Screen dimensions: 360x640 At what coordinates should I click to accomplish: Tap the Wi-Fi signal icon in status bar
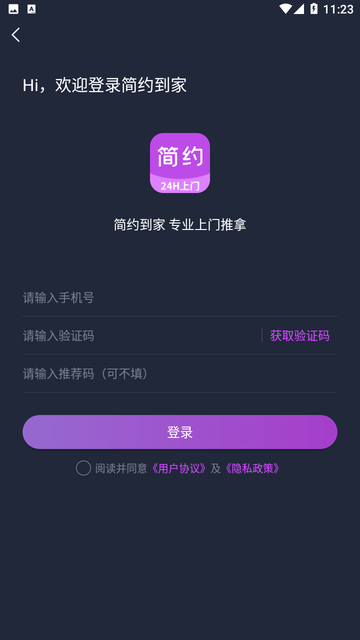(285, 9)
